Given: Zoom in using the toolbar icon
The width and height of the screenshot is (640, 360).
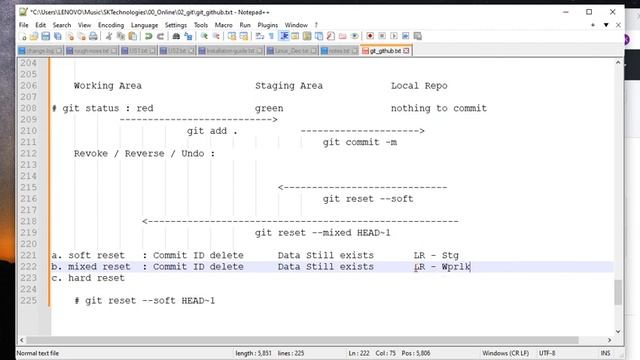Looking at the screenshot, I should pyautogui.click(x=204, y=36).
